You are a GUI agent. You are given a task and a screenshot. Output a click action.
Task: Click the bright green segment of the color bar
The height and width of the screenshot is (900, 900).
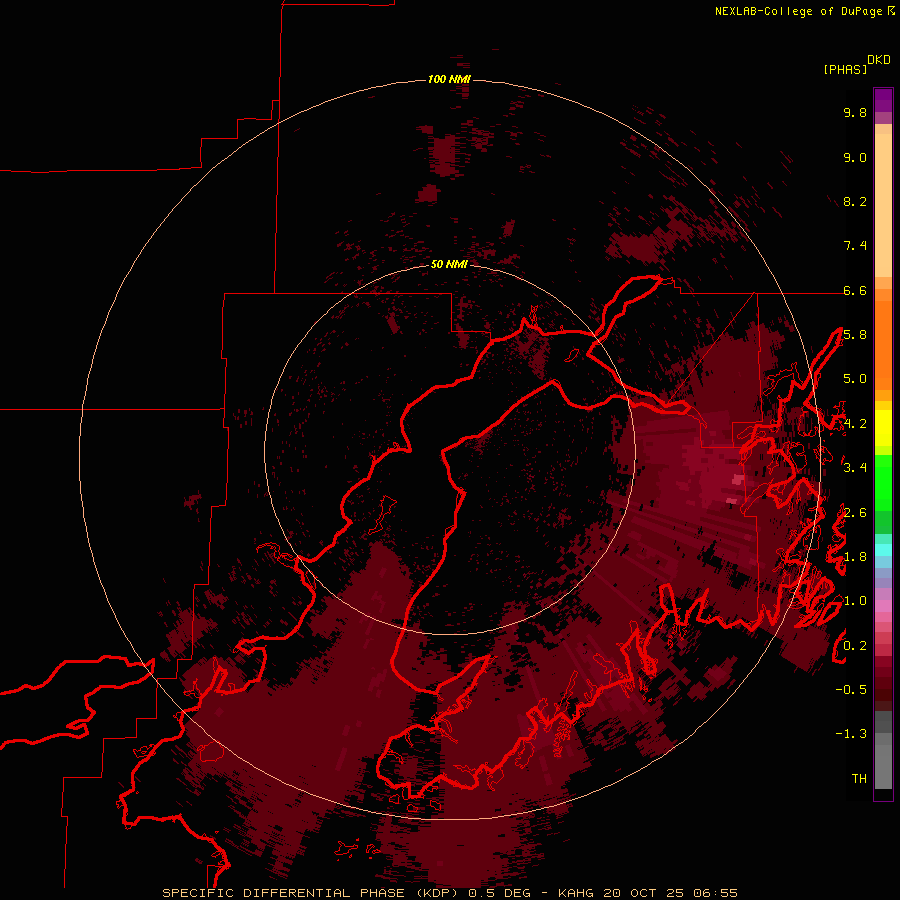[x=883, y=482]
